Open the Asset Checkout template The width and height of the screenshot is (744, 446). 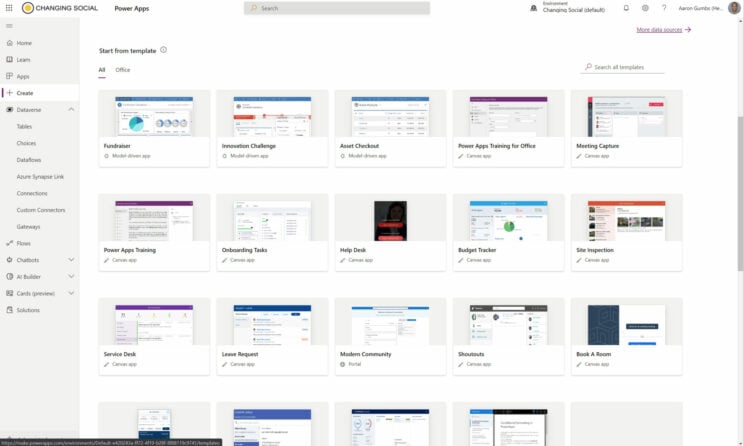click(x=390, y=128)
